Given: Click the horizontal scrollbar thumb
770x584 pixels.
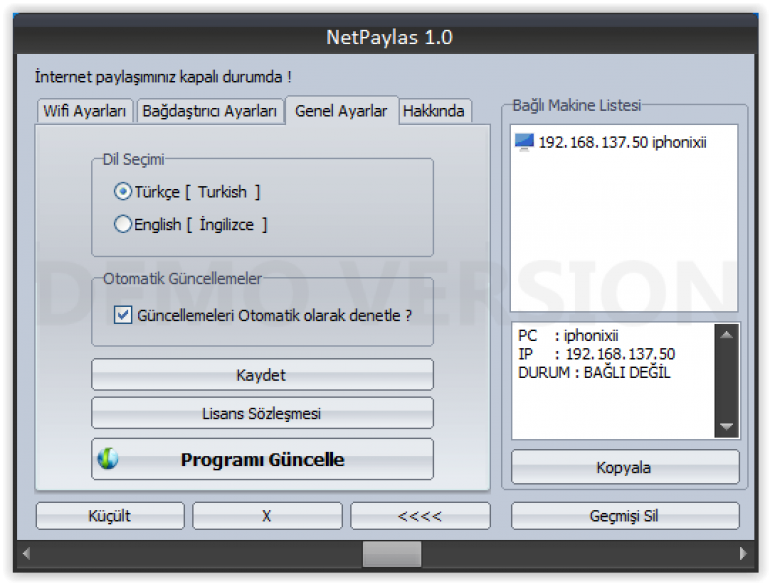Looking at the screenshot, I should click(392, 554).
